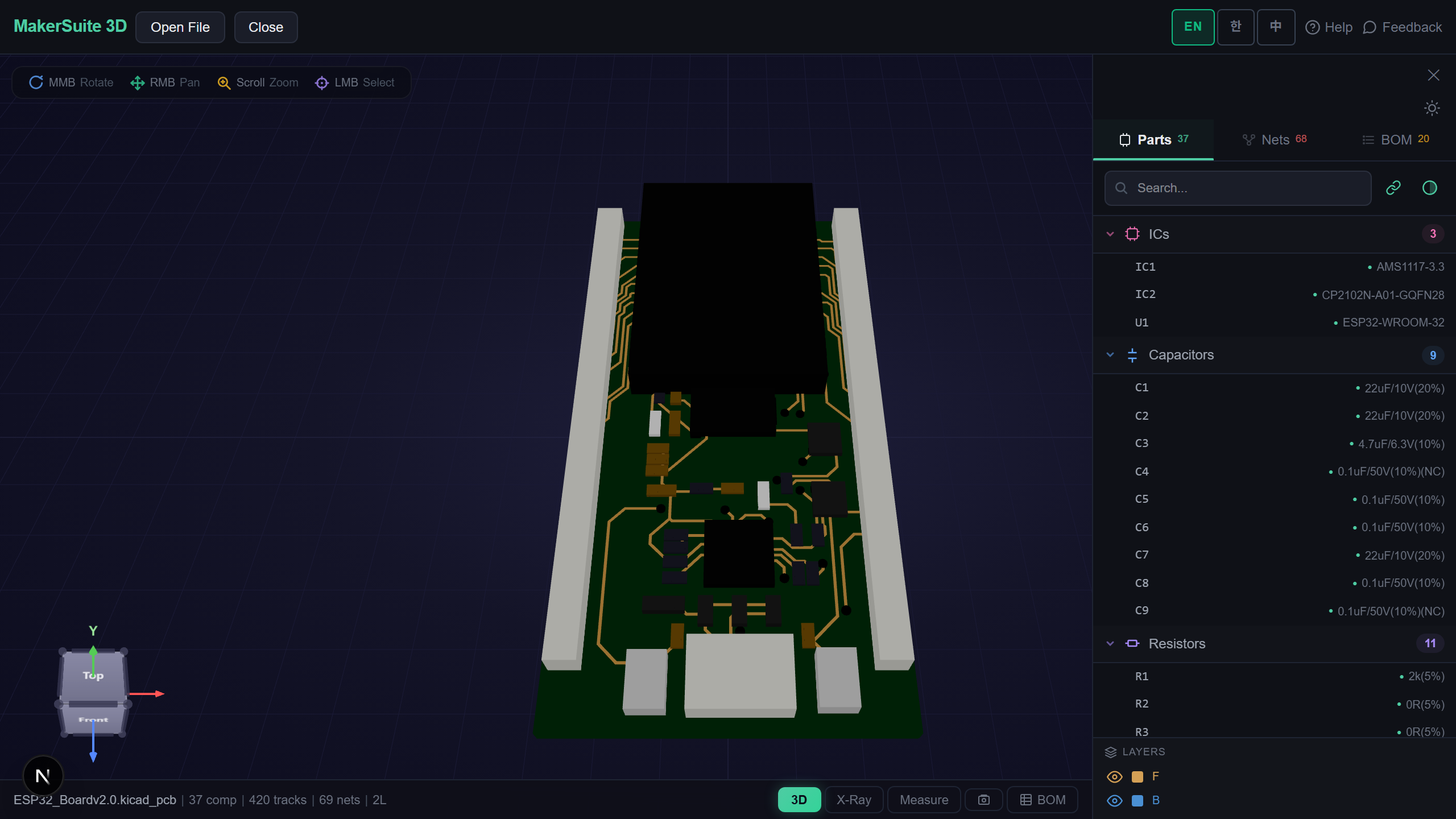Click the round N logo icon
Image resolution: width=1456 pixels, height=819 pixels.
(x=43, y=776)
